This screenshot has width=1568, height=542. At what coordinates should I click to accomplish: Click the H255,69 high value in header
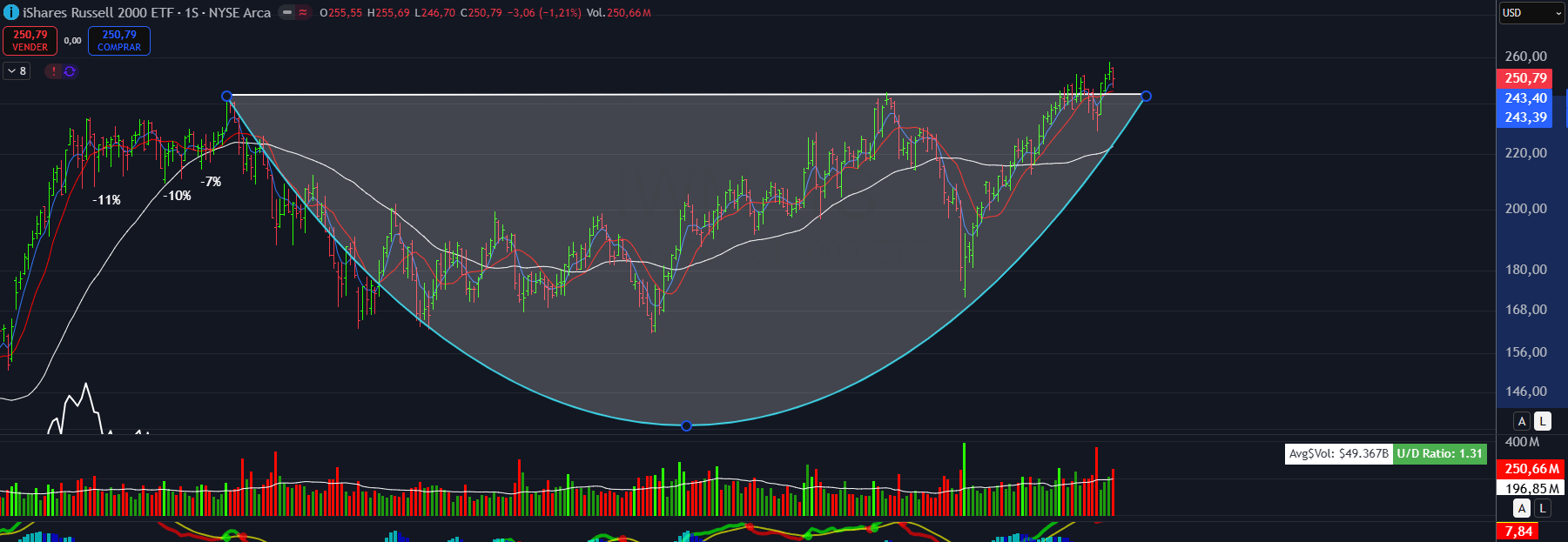click(x=388, y=13)
